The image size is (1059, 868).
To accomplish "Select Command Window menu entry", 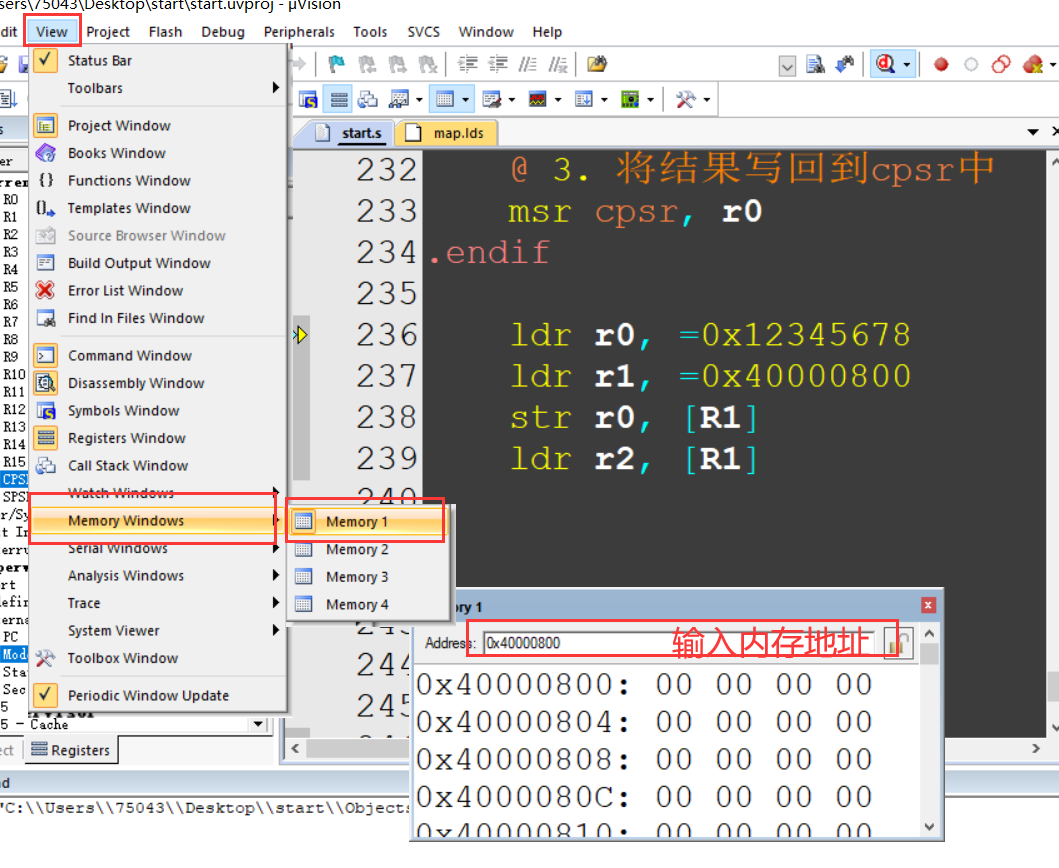I will (x=157, y=355).
